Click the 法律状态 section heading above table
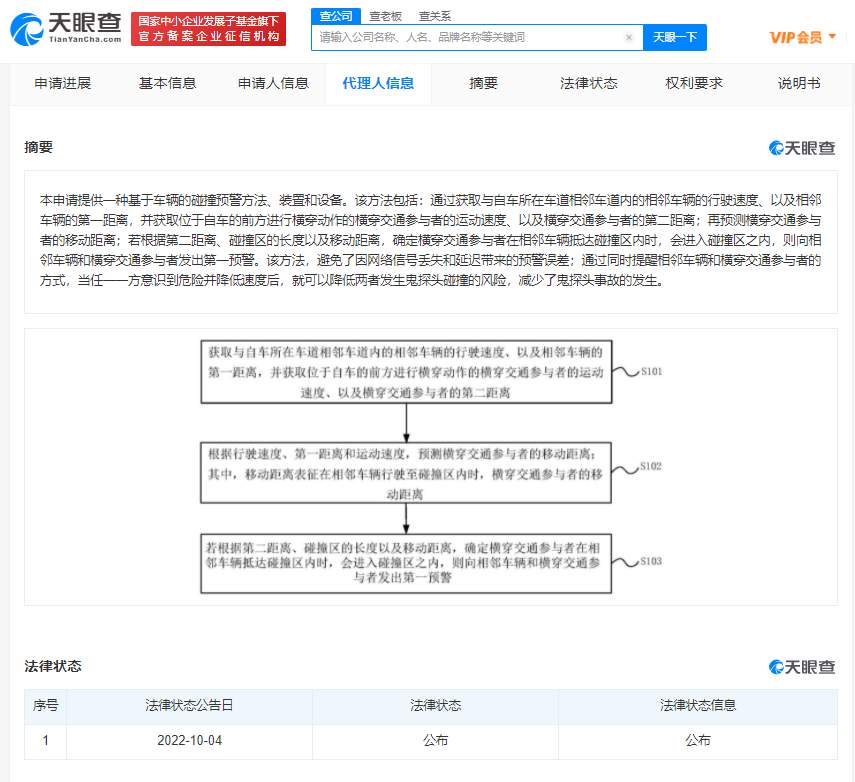Viewport: 855px width, 782px height. pos(53,666)
